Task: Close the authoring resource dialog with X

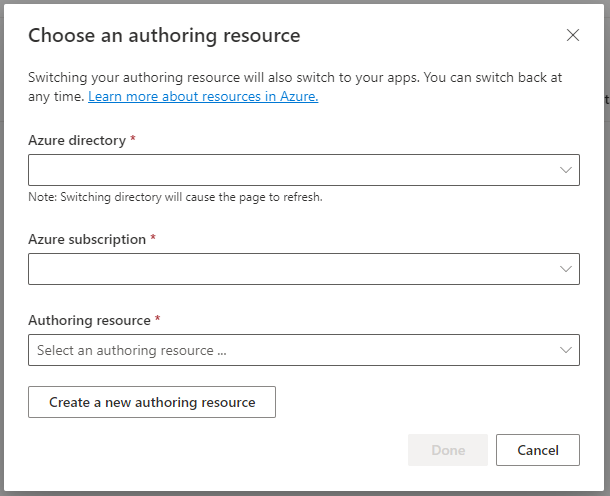Action: point(573,35)
